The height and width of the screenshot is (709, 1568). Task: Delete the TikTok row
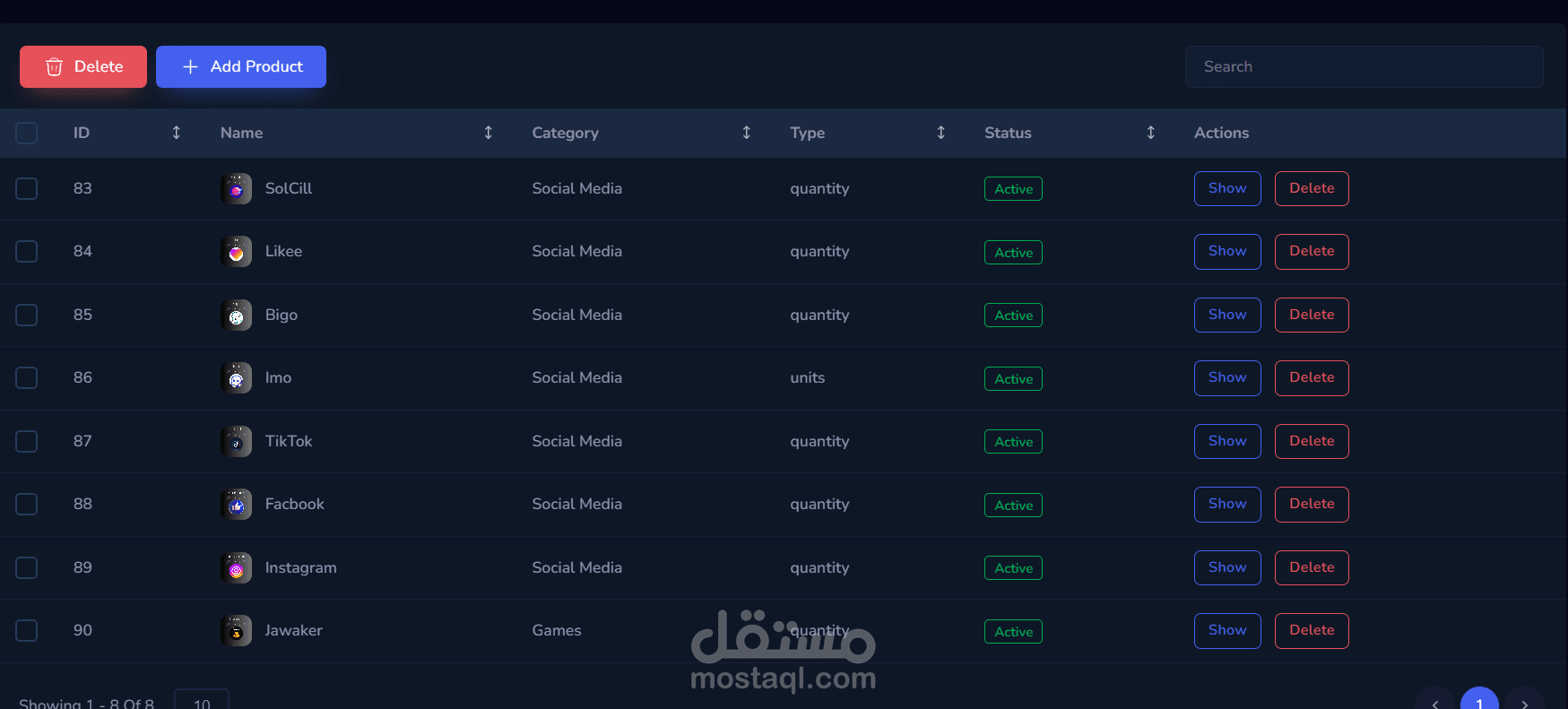(x=1312, y=442)
